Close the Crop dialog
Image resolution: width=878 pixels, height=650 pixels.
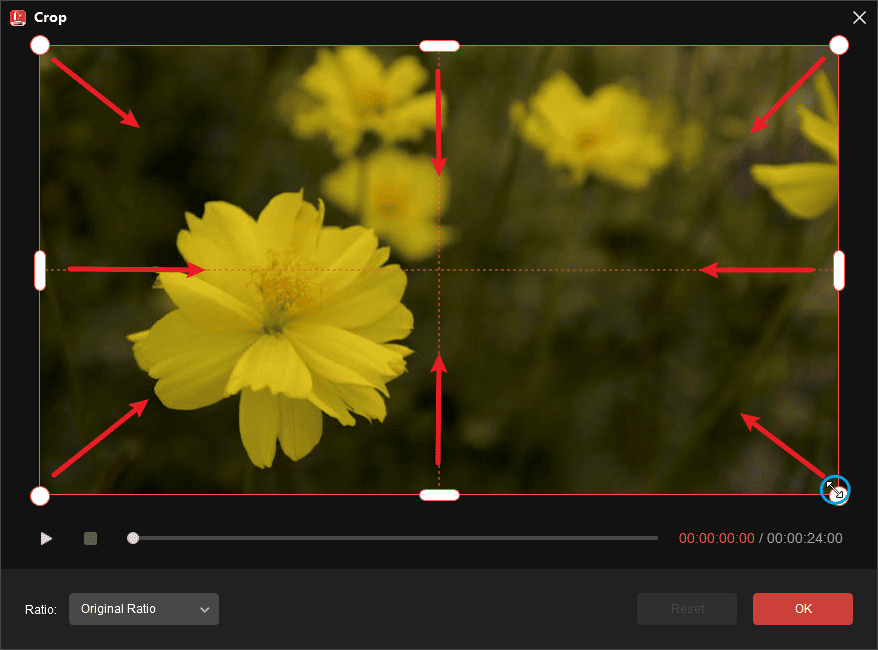coord(860,18)
